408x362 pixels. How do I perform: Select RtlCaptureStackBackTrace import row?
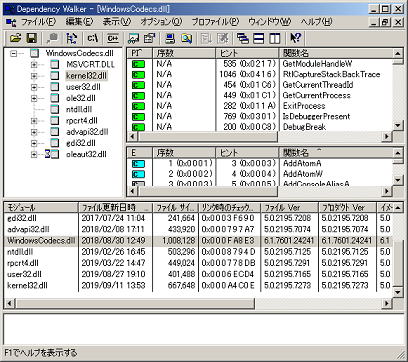(260, 74)
